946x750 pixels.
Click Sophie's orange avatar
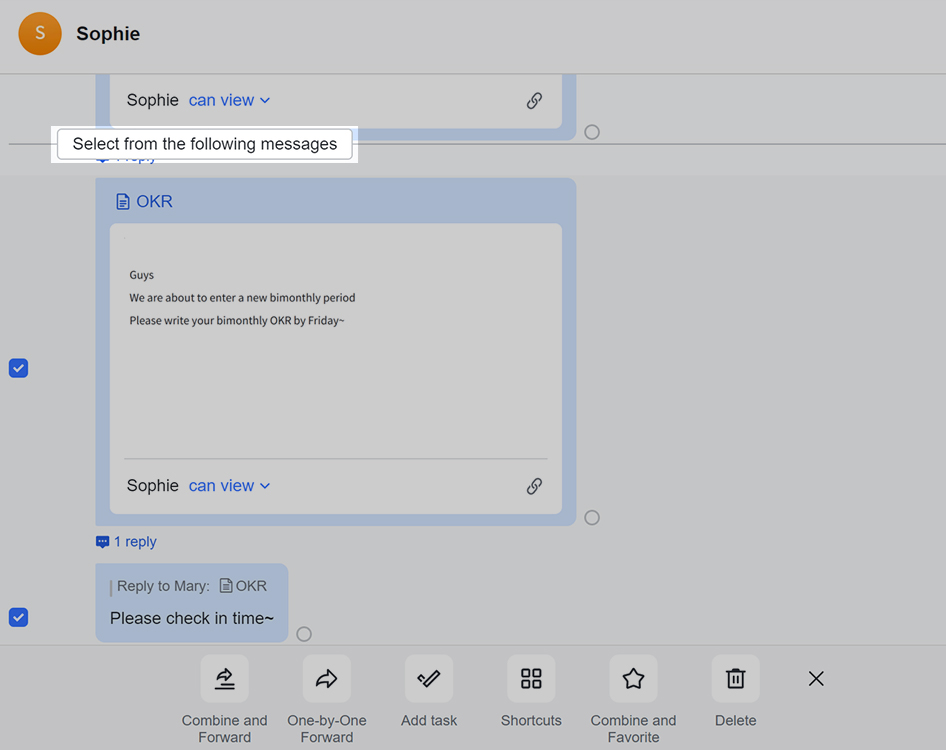[40, 34]
